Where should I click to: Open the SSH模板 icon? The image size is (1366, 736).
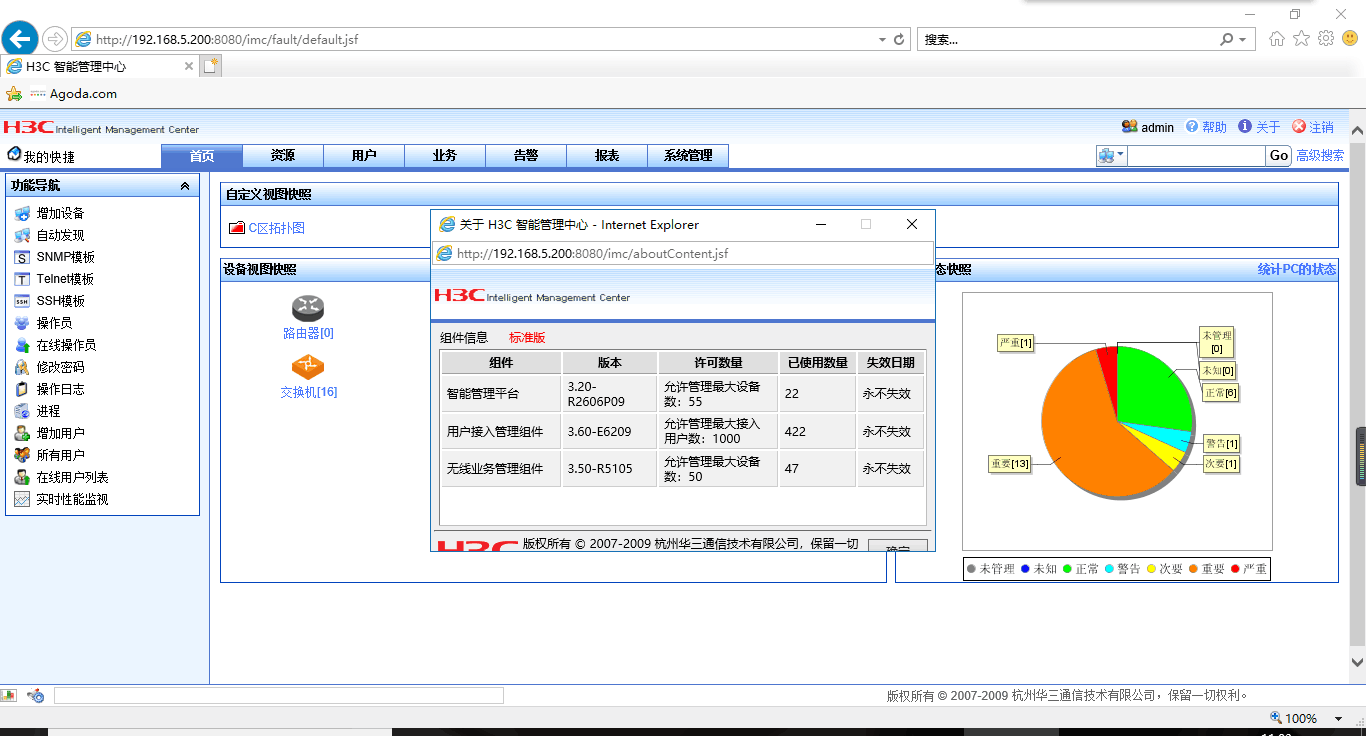pos(22,301)
